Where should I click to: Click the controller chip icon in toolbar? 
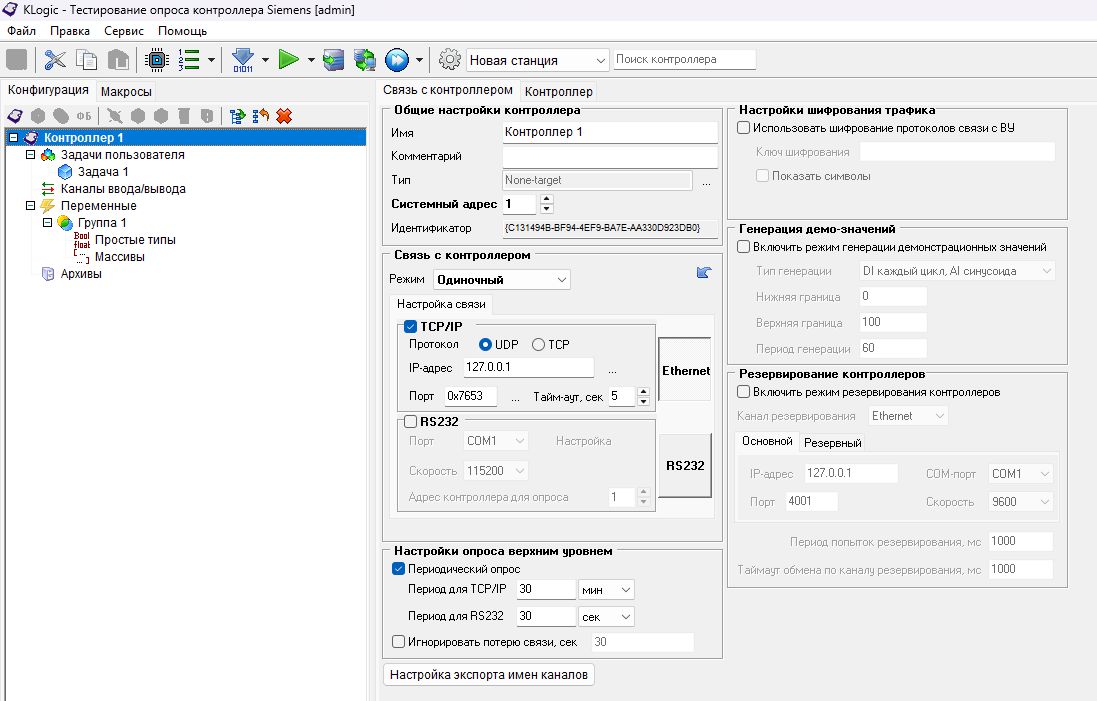tap(157, 60)
